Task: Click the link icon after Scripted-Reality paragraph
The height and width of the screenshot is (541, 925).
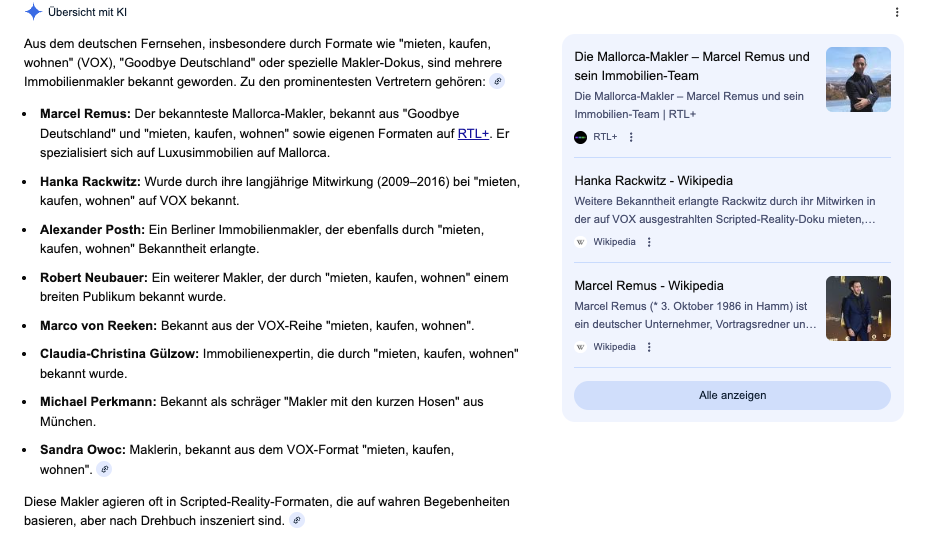Action: tap(296, 521)
